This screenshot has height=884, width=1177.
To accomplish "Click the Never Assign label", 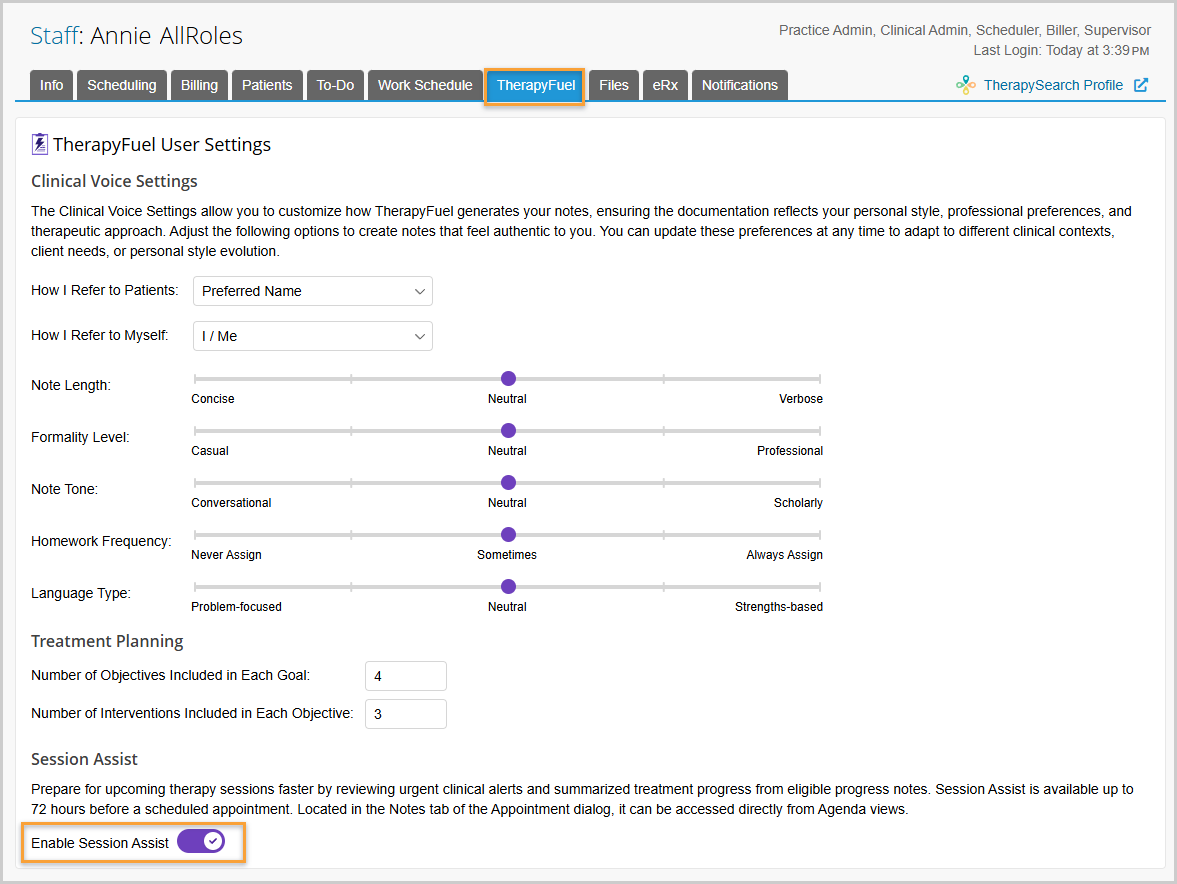I will [226, 555].
